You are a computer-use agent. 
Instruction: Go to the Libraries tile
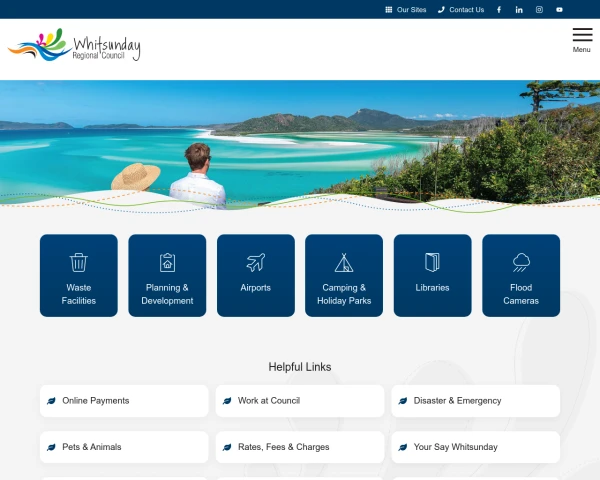coord(432,276)
